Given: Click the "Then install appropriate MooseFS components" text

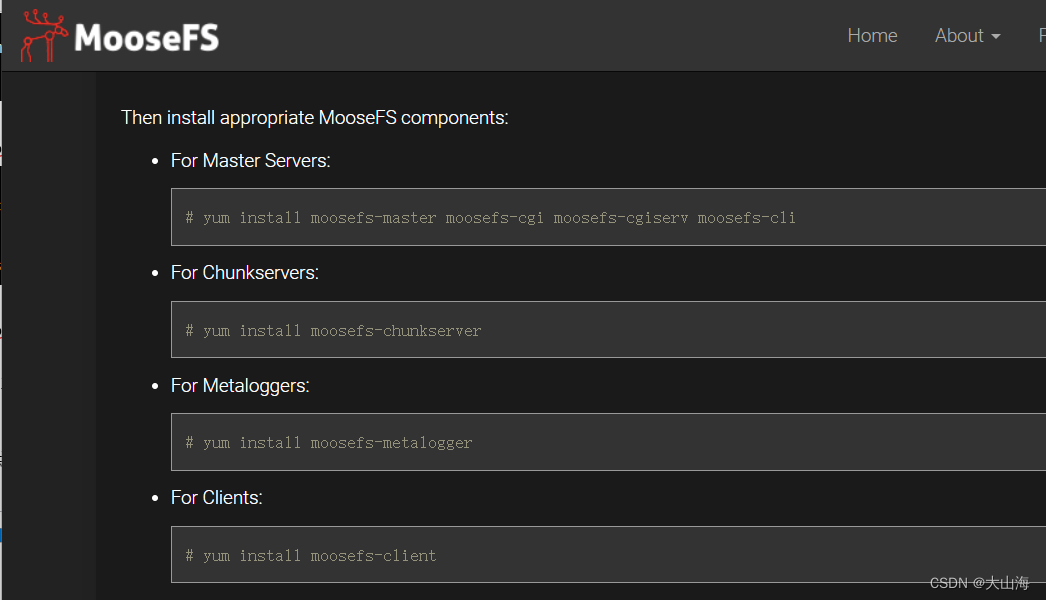Looking at the screenshot, I should pos(314,117).
